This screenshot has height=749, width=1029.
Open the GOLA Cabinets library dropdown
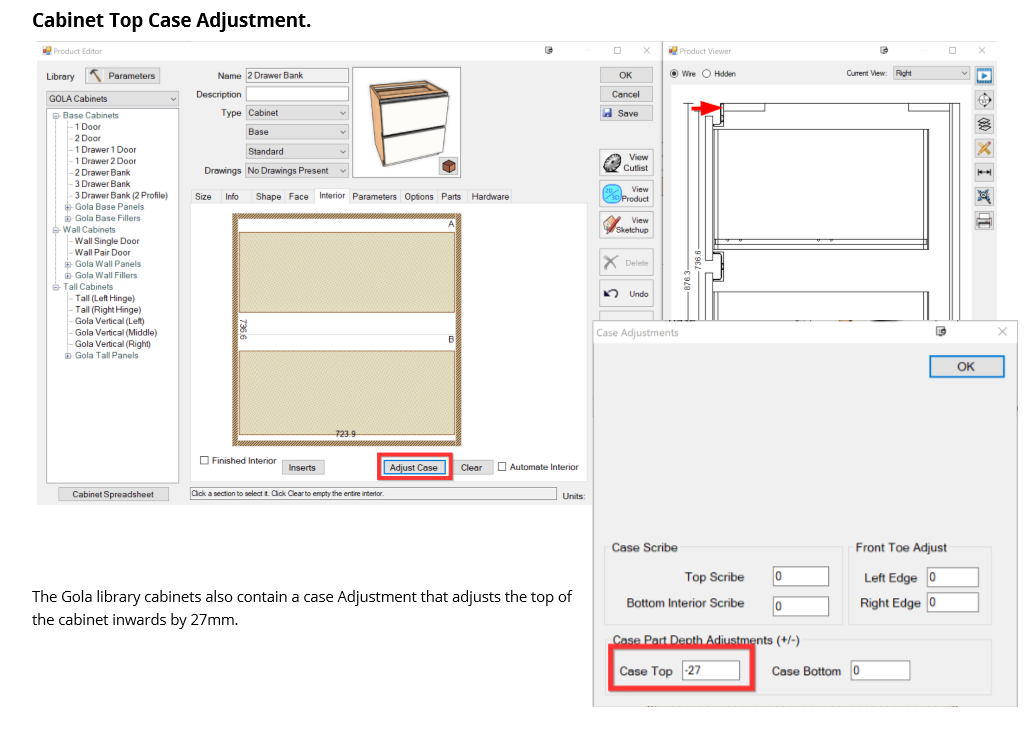(112, 99)
